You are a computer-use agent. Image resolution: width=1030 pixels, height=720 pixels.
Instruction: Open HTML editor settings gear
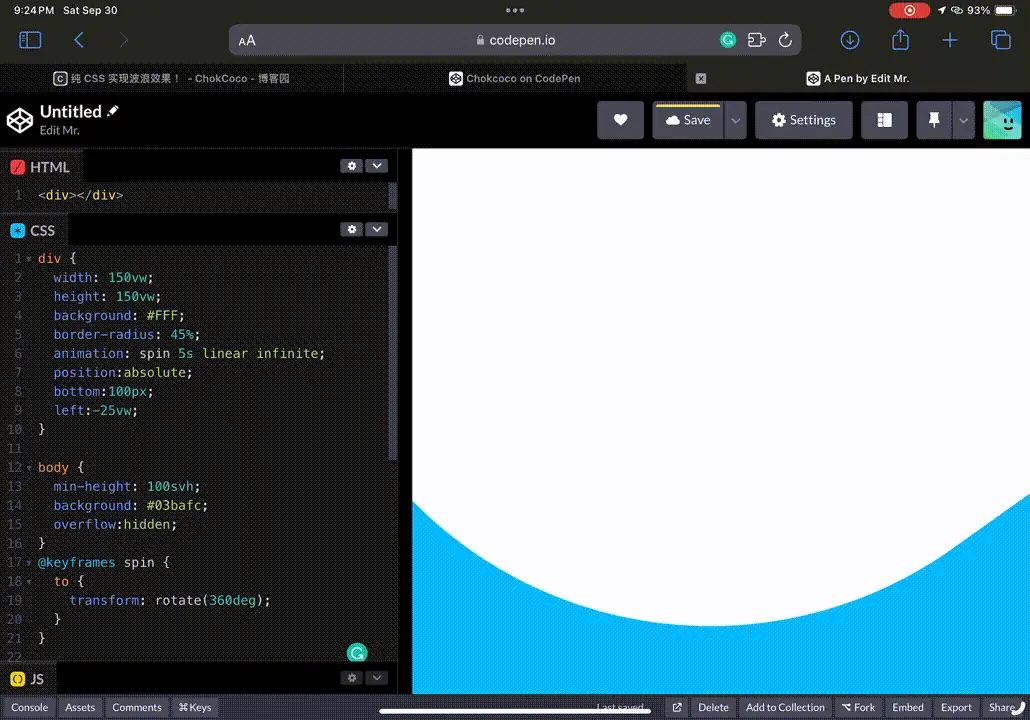pos(351,166)
